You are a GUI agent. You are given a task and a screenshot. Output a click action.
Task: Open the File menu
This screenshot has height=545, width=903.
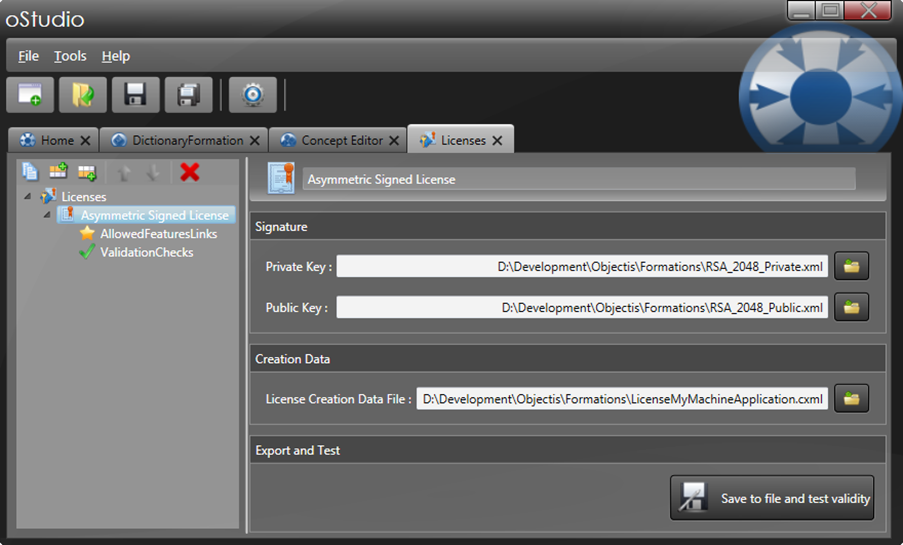point(28,56)
